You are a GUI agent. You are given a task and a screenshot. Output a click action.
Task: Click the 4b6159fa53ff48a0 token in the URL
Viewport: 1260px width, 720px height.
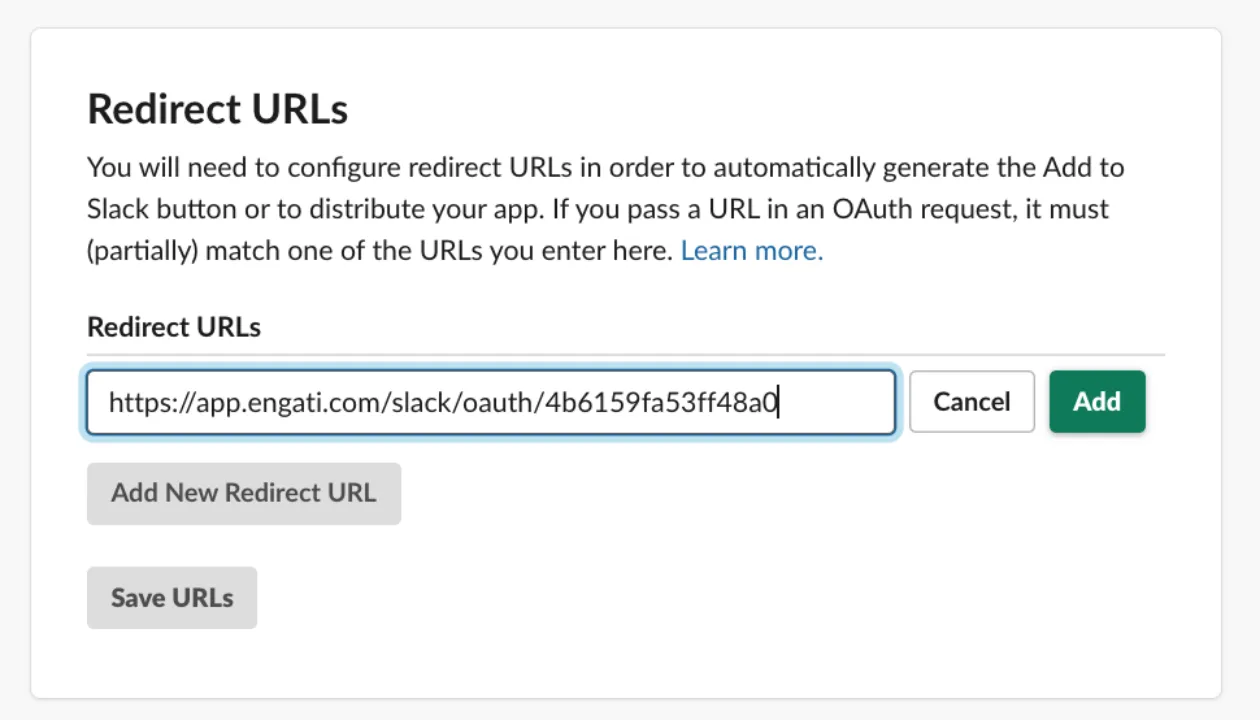pyautogui.click(x=661, y=403)
